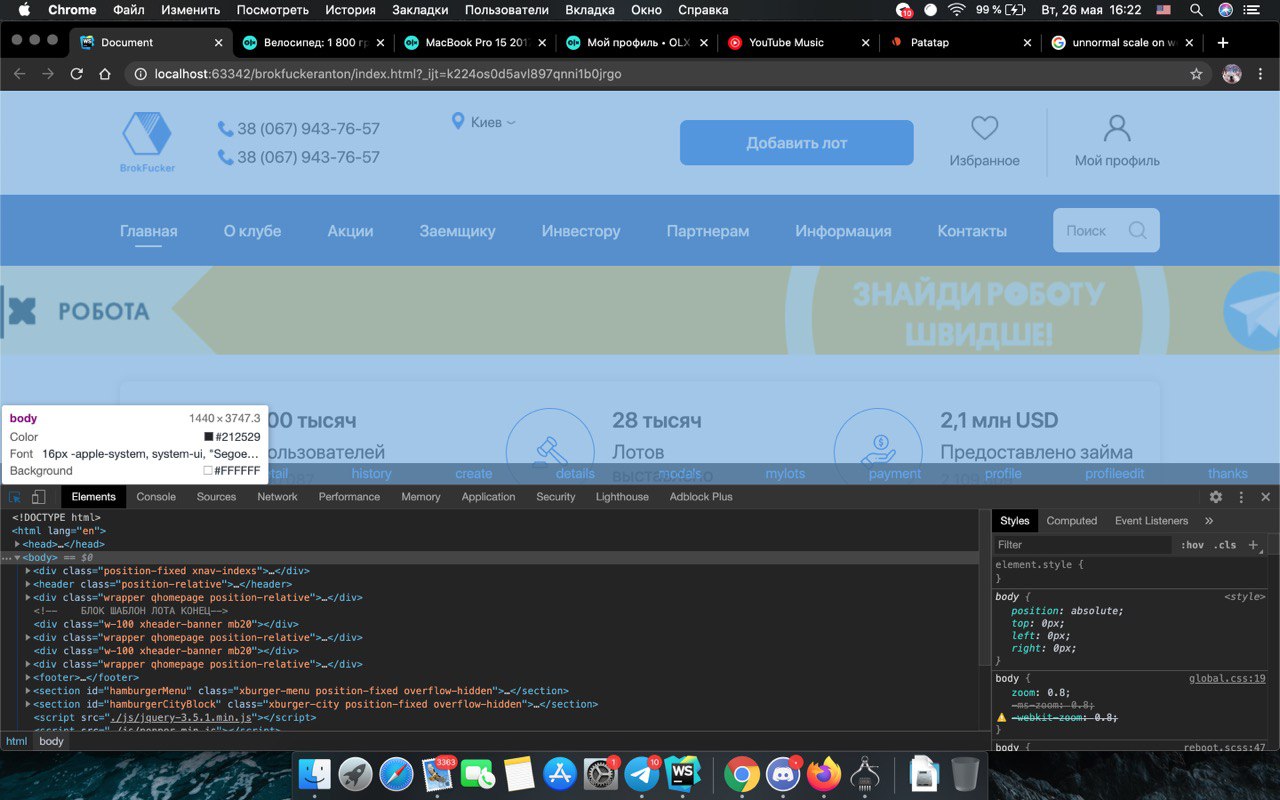Image resolution: width=1280 pixels, height=800 pixels.
Task: Open the Избранное heart icon
Action: (985, 128)
